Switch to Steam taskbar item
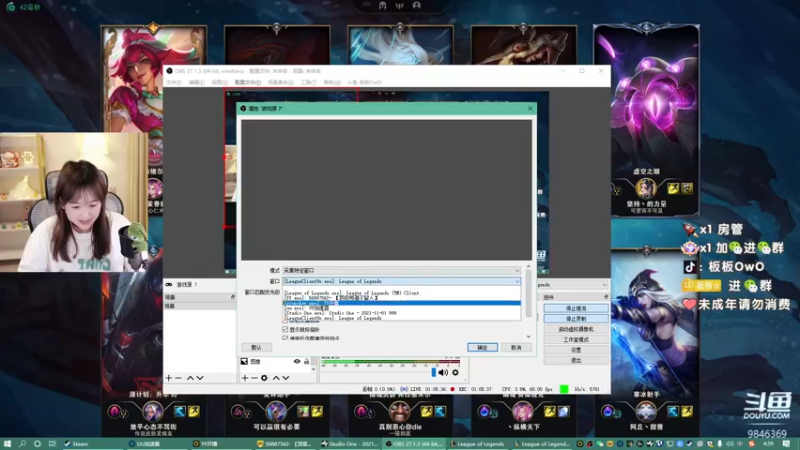 tap(93, 444)
